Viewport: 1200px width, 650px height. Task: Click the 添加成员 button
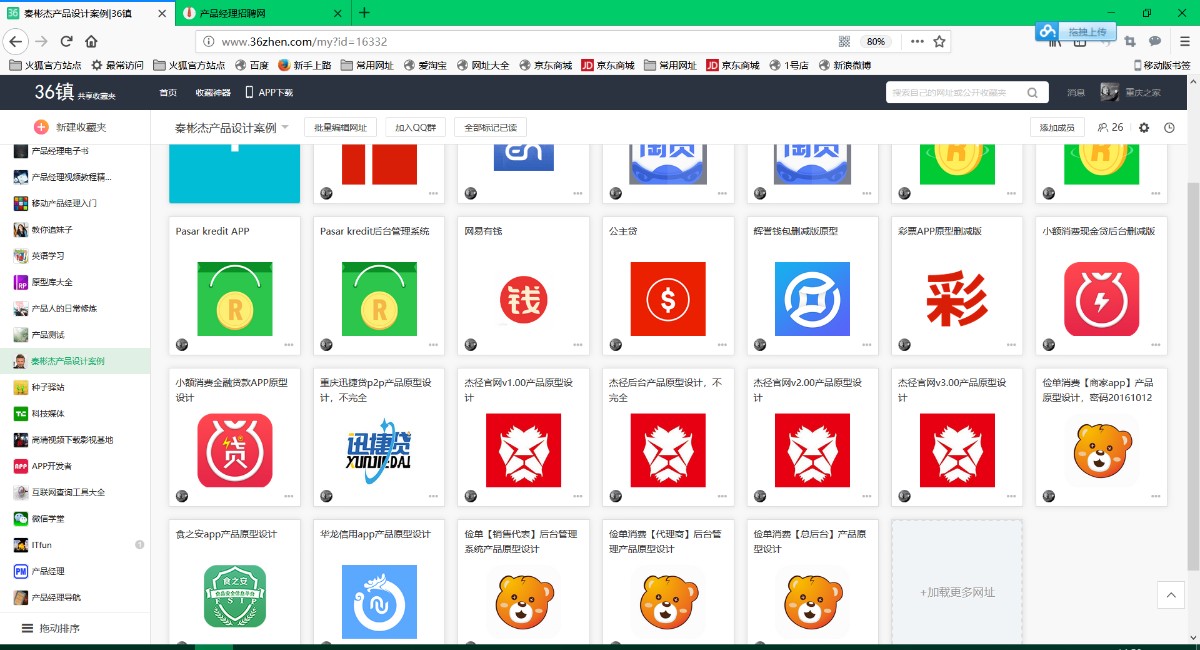[x=1058, y=128]
